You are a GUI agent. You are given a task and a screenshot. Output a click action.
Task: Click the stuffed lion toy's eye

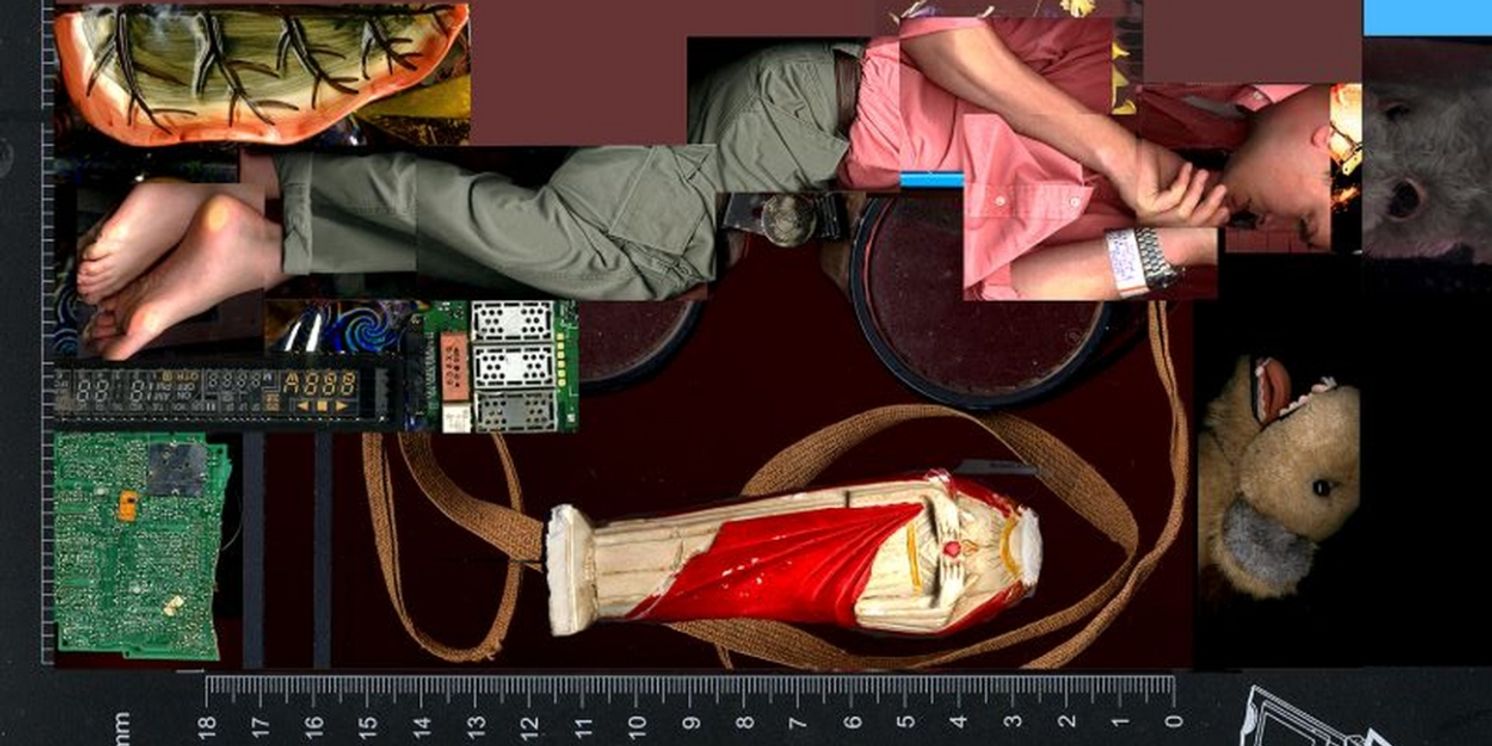1321,487
